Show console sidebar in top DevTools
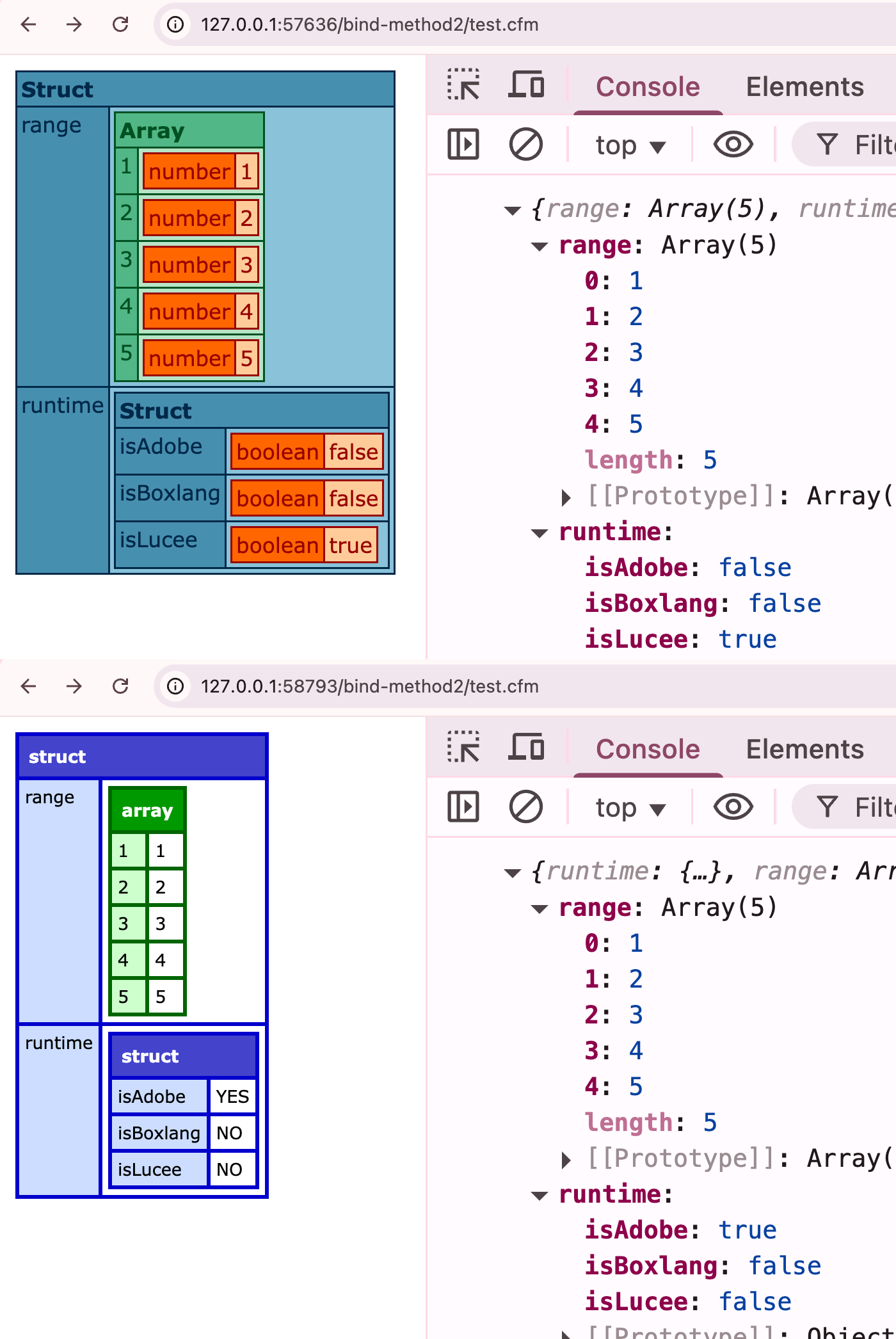The image size is (896, 1339). click(463, 144)
